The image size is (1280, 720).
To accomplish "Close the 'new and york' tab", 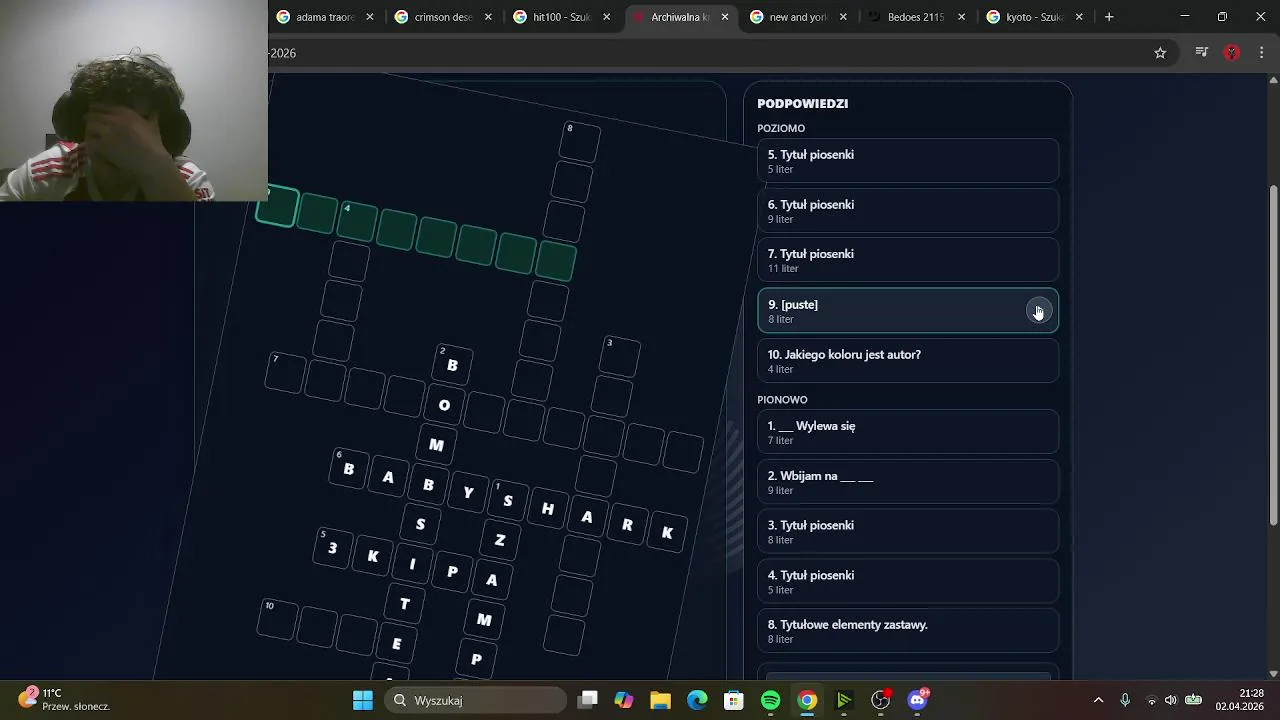I will 843,17.
